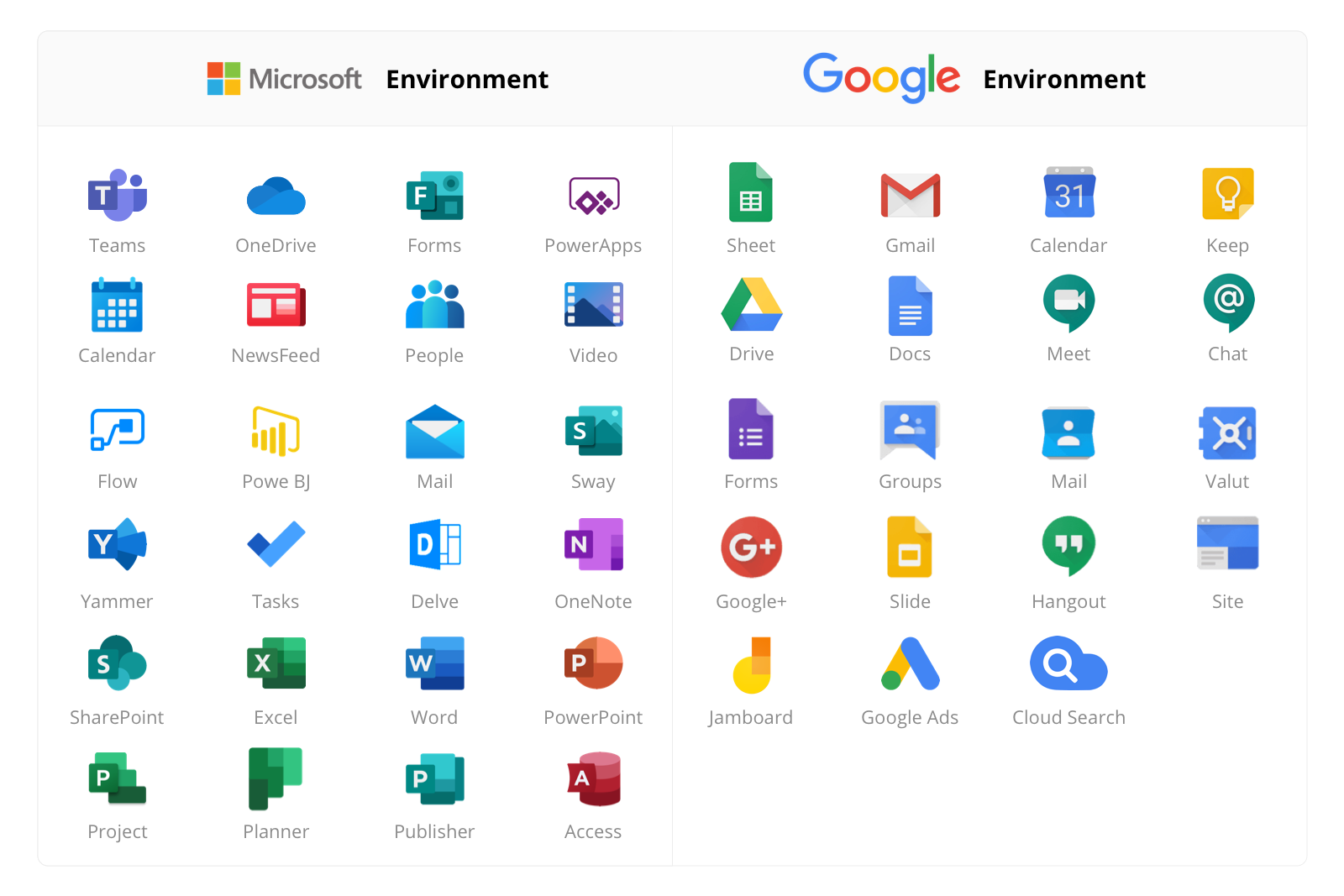Screen dimensions: 1344x896
Task: Open the Hangout quote bubble icon
Action: pos(1069,546)
